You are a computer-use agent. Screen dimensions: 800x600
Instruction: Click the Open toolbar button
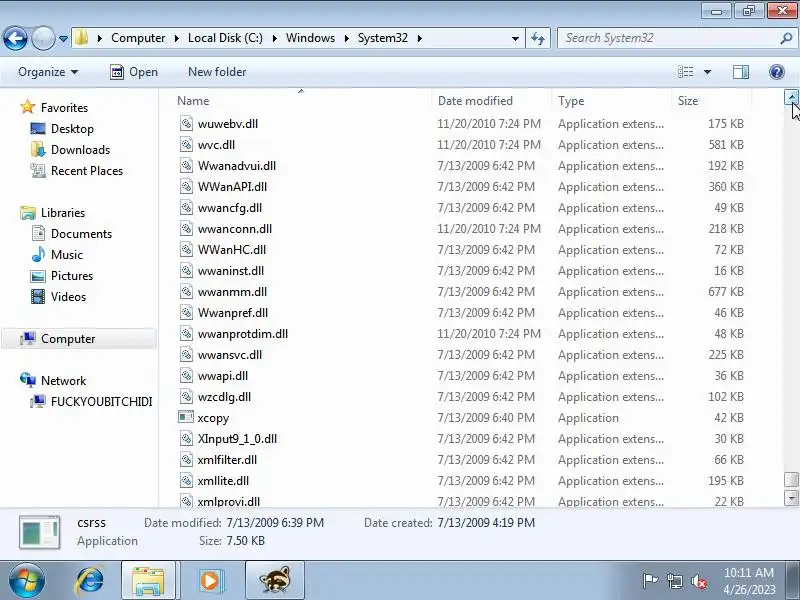pyautogui.click(x=134, y=72)
